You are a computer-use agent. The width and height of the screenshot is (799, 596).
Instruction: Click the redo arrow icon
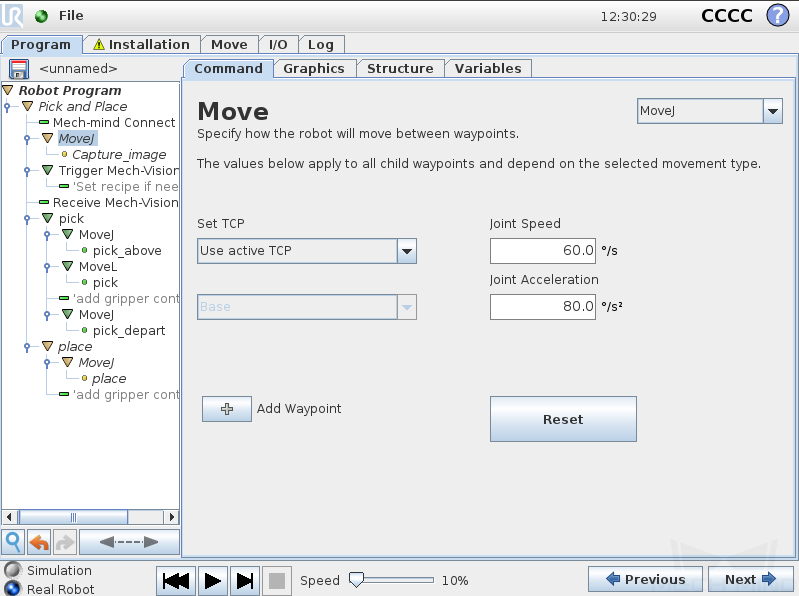tap(65, 542)
